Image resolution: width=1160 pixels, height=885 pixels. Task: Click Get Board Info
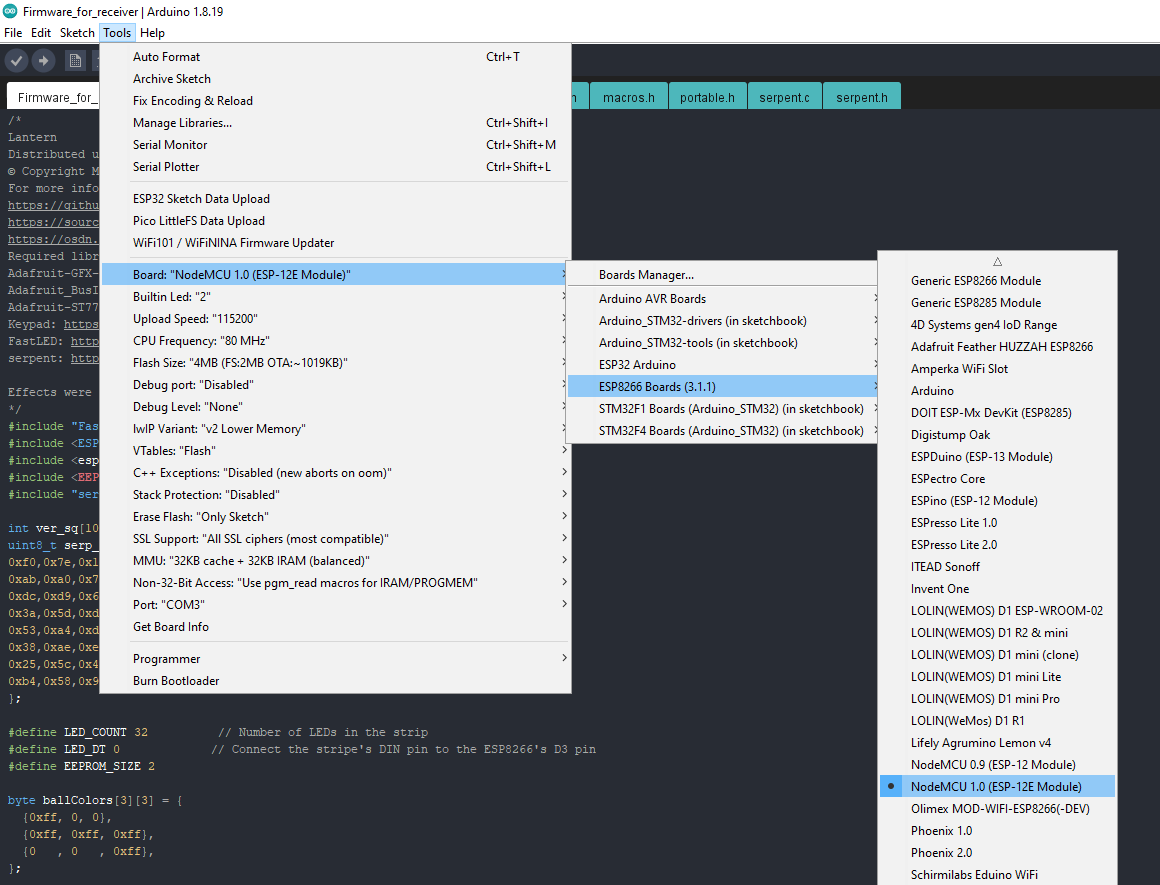[x=336, y=627]
